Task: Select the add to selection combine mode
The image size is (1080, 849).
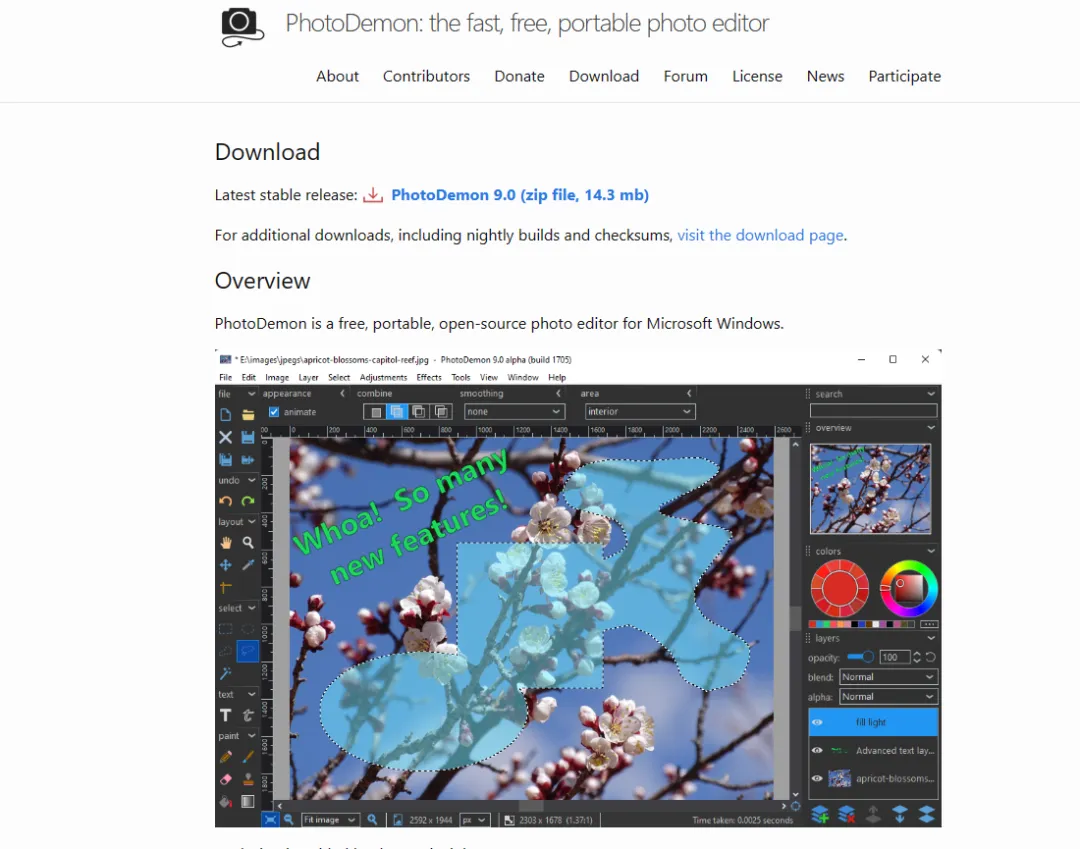Action: (x=397, y=412)
